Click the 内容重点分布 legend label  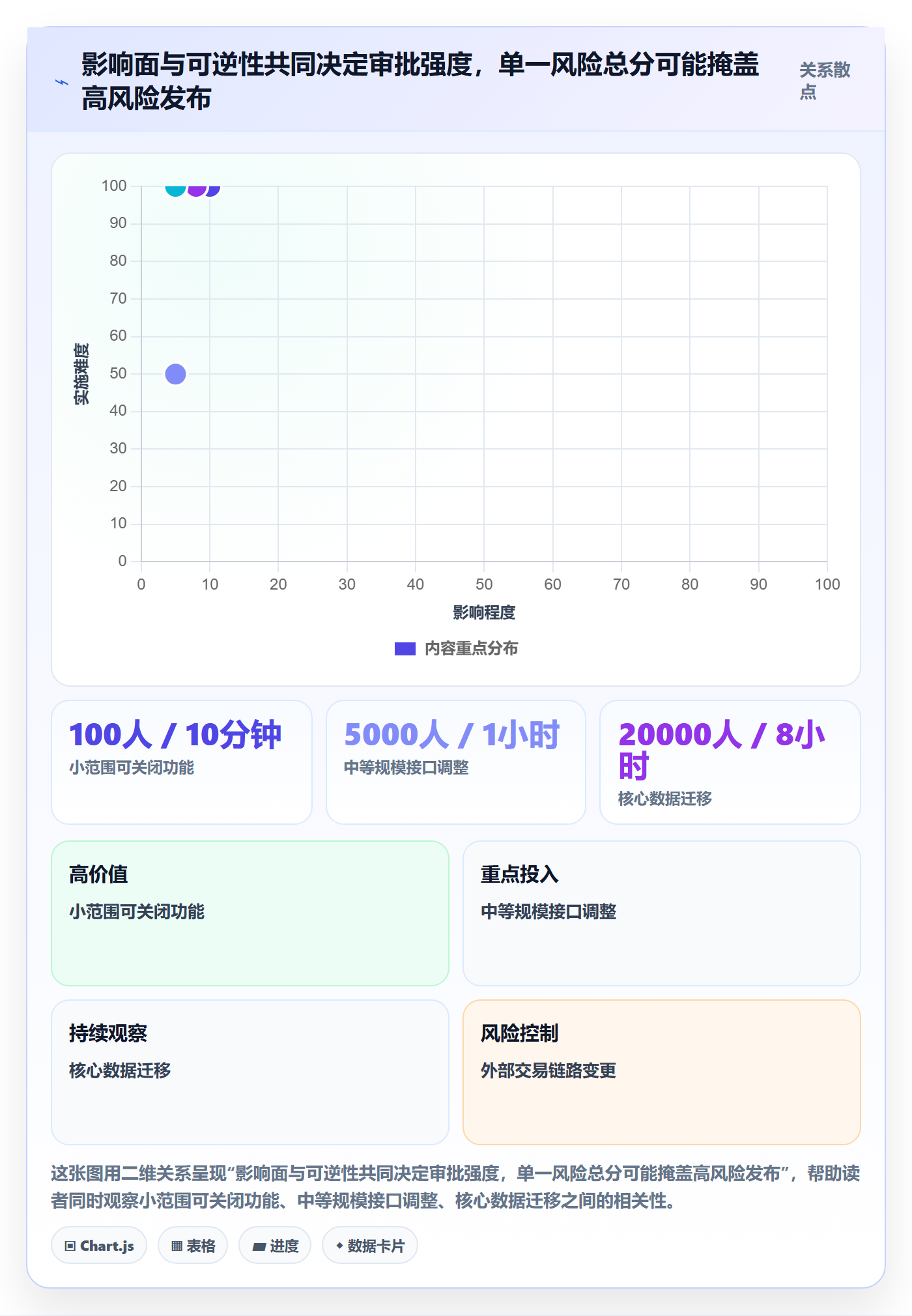click(x=471, y=649)
